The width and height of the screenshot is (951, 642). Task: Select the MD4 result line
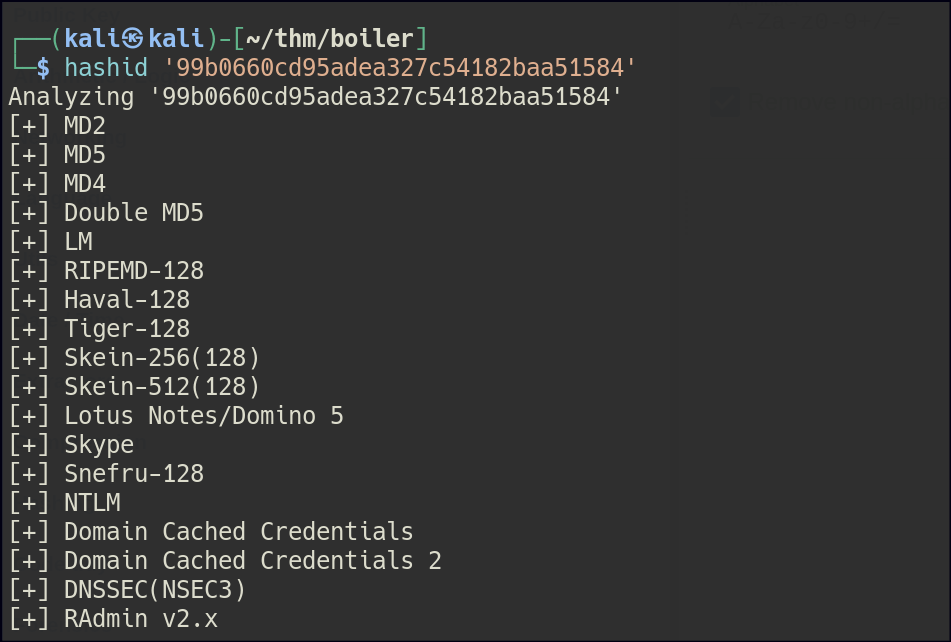[84, 184]
